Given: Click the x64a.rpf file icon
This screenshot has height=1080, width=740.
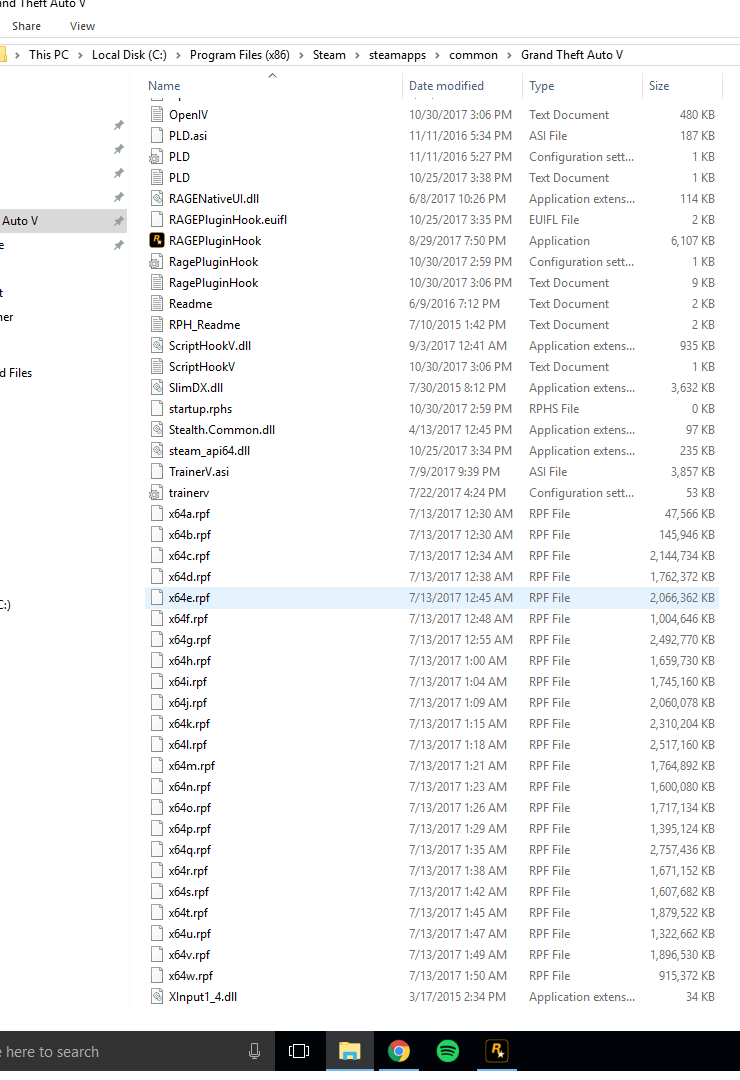Looking at the screenshot, I should click(x=157, y=514).
